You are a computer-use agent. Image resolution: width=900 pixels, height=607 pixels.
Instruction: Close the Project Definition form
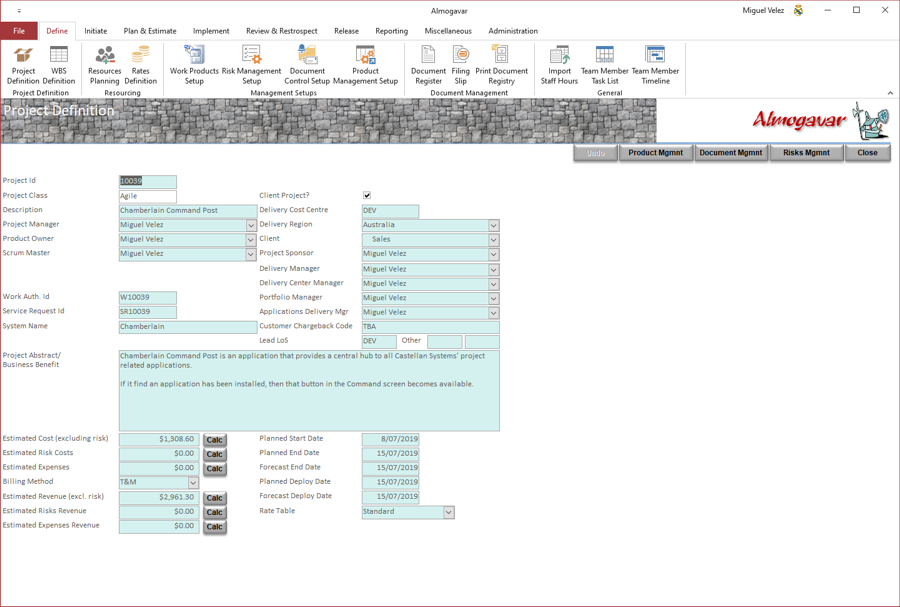pos(867,153)
